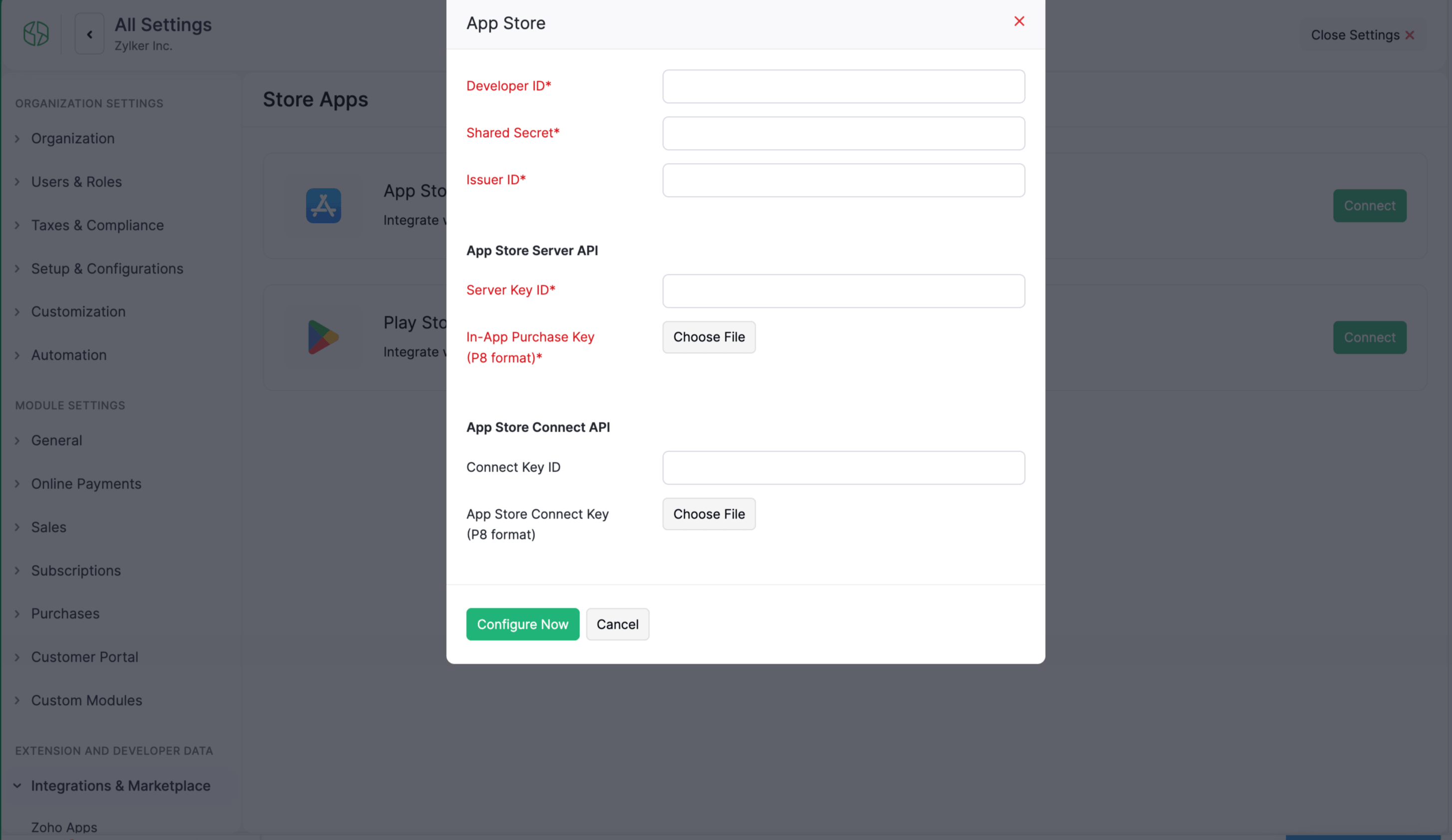Focus the Server Key ID field
Viewport: 1452px width, 840px height.
843,291
